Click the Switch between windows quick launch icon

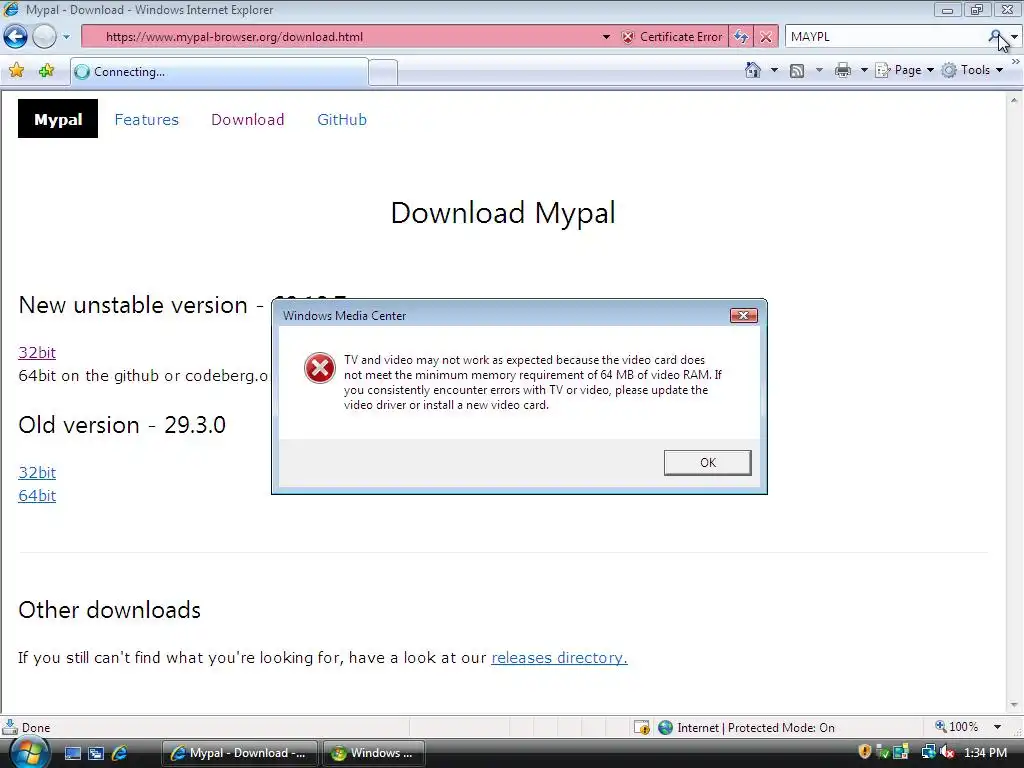[96, 753]
